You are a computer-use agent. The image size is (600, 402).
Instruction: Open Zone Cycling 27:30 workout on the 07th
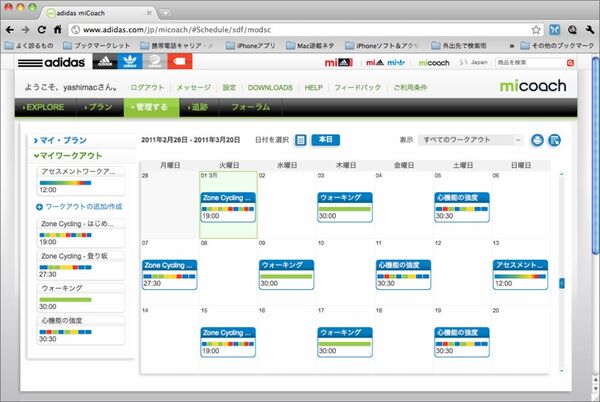click(x=170, y=275)
